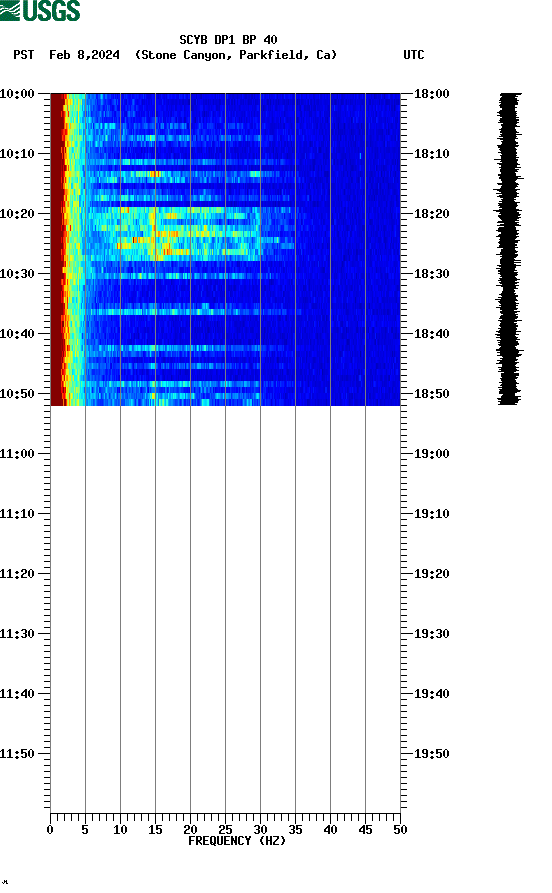Screen dimensions: 552x893
Task: Click the location text Stone Canyon, Parkfield, Ca
Action: pyautogui.click(x=236, y=55)
